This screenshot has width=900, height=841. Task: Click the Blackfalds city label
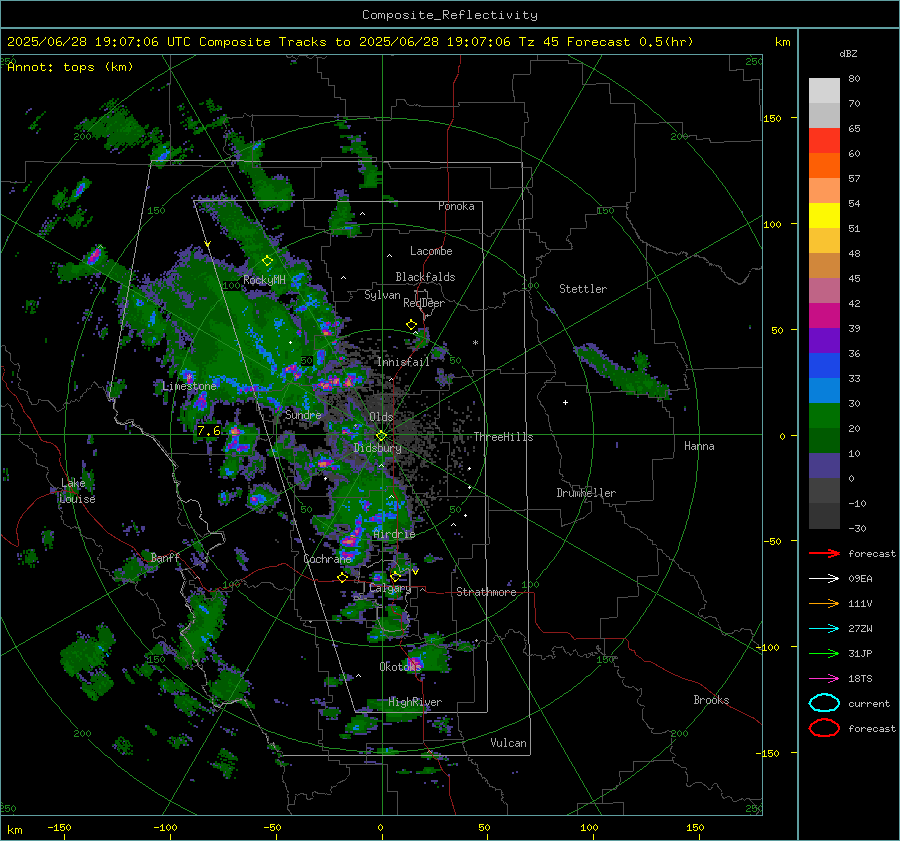click(x=425, y=277)
